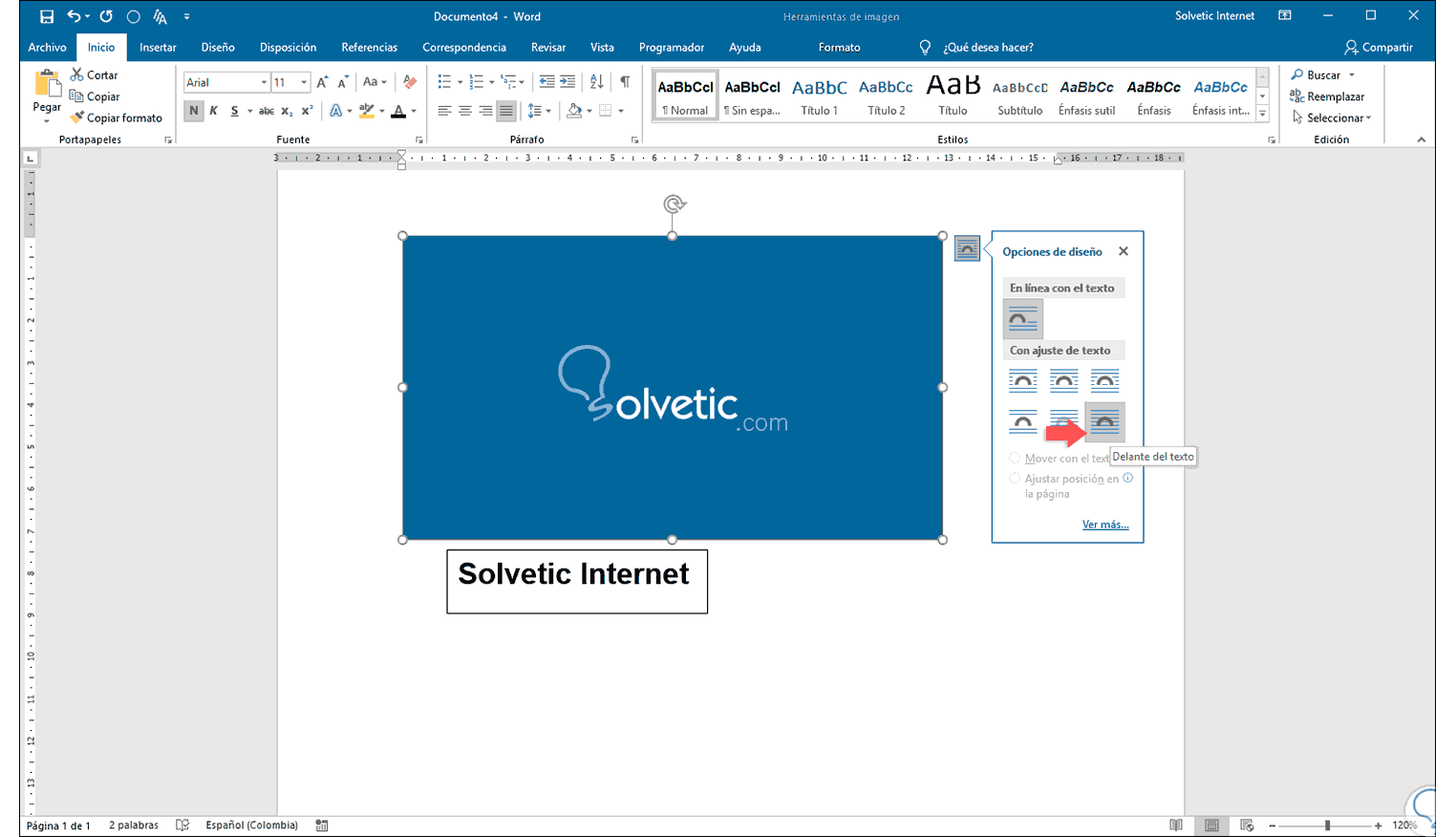Screen dimensions: 1456x837
Task: Expand the Seleccionar dropdown
Action: 1332,118
